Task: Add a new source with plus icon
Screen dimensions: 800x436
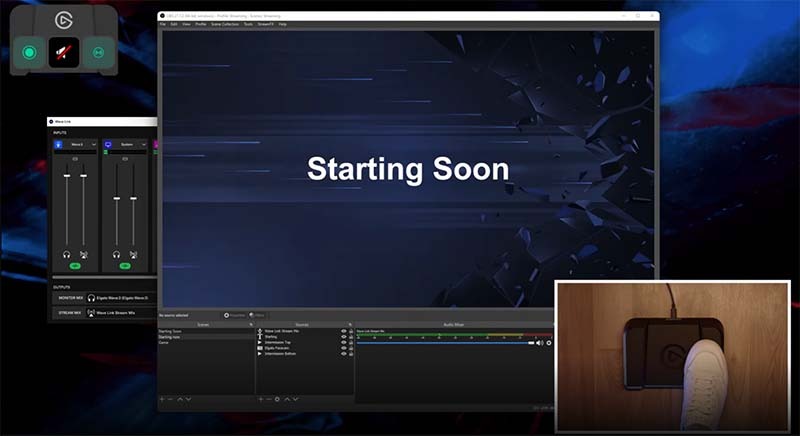Action: [x=260, y=399]
